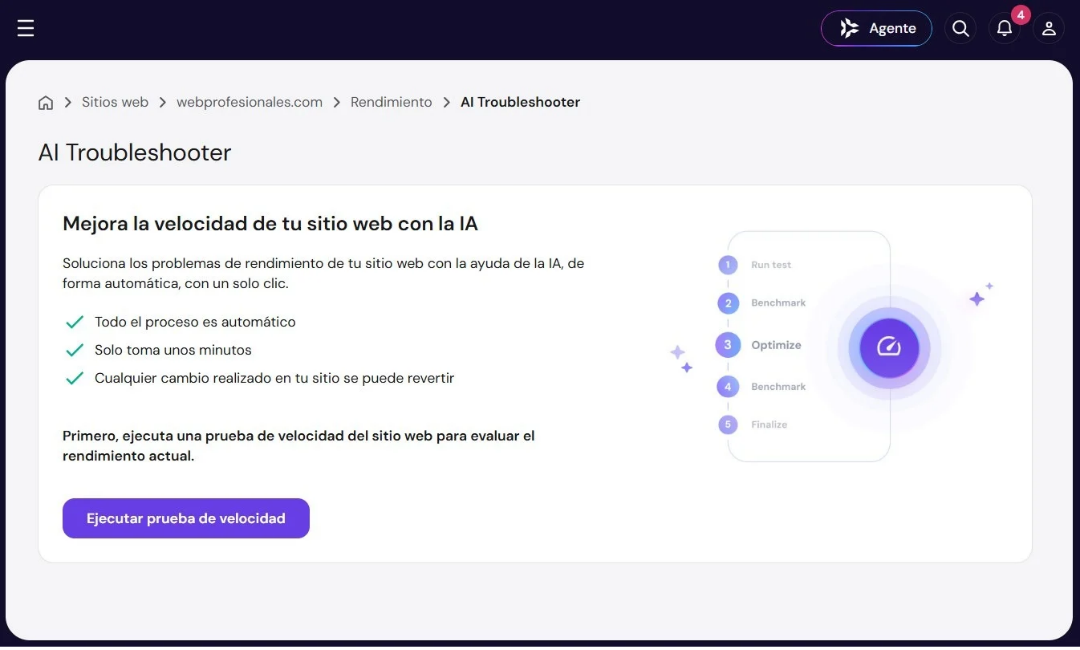Click the step 3 Optimize circle
Screen dimensions: 1080x650
pos(727,345)
